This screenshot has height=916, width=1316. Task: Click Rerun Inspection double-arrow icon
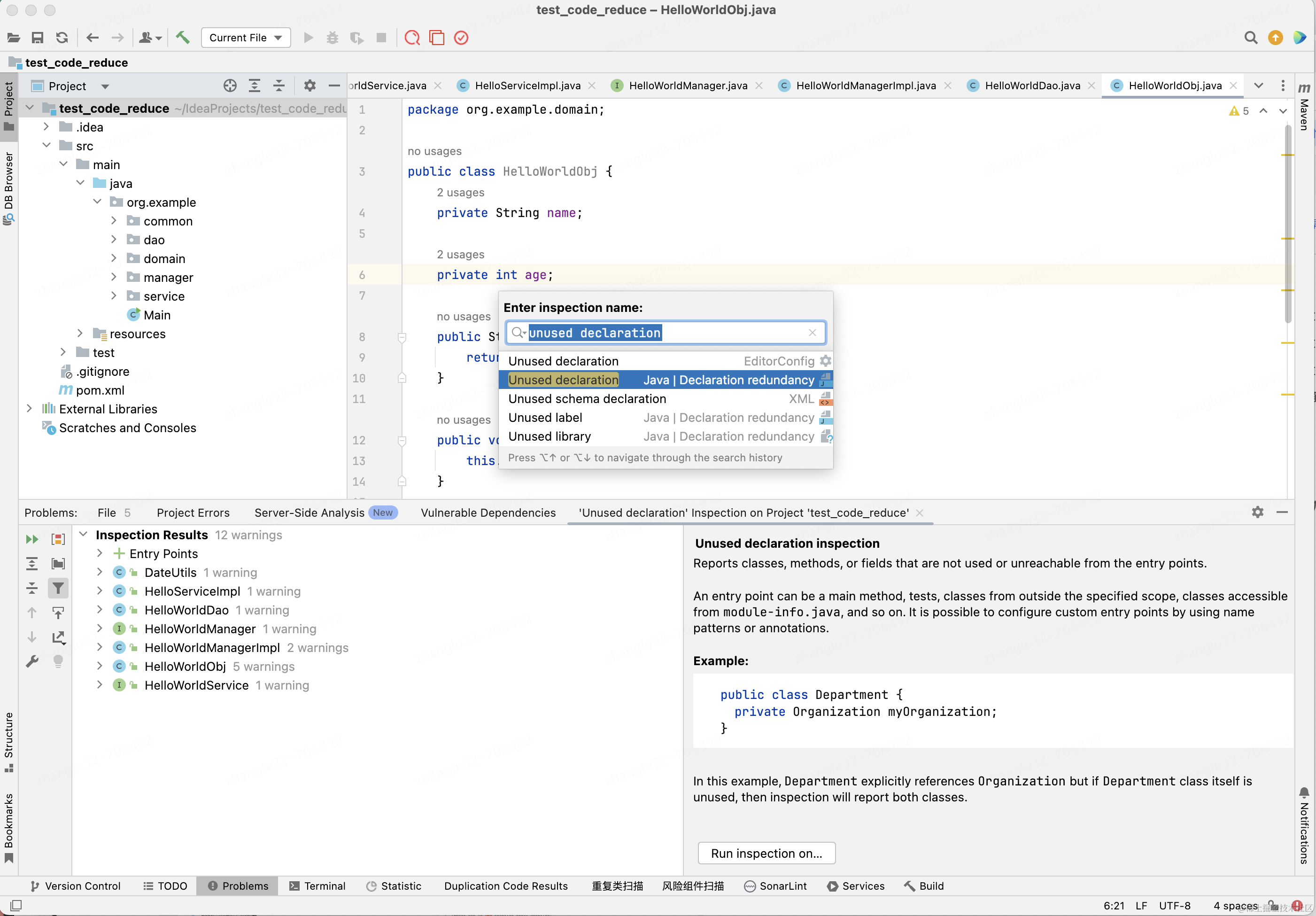pyautogui.click(x=32, y=539)
